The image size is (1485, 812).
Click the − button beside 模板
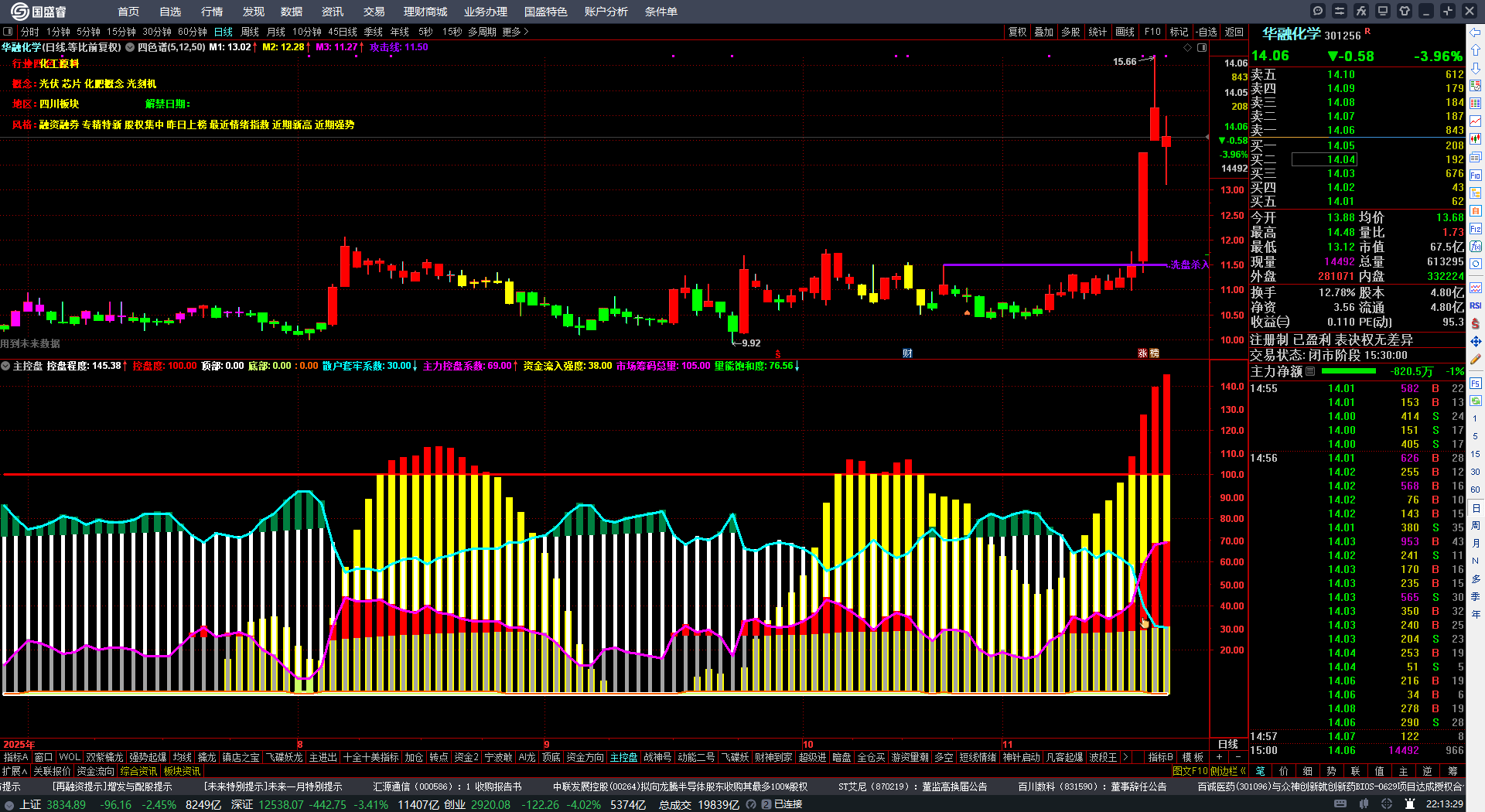[x=1238, y=757]
